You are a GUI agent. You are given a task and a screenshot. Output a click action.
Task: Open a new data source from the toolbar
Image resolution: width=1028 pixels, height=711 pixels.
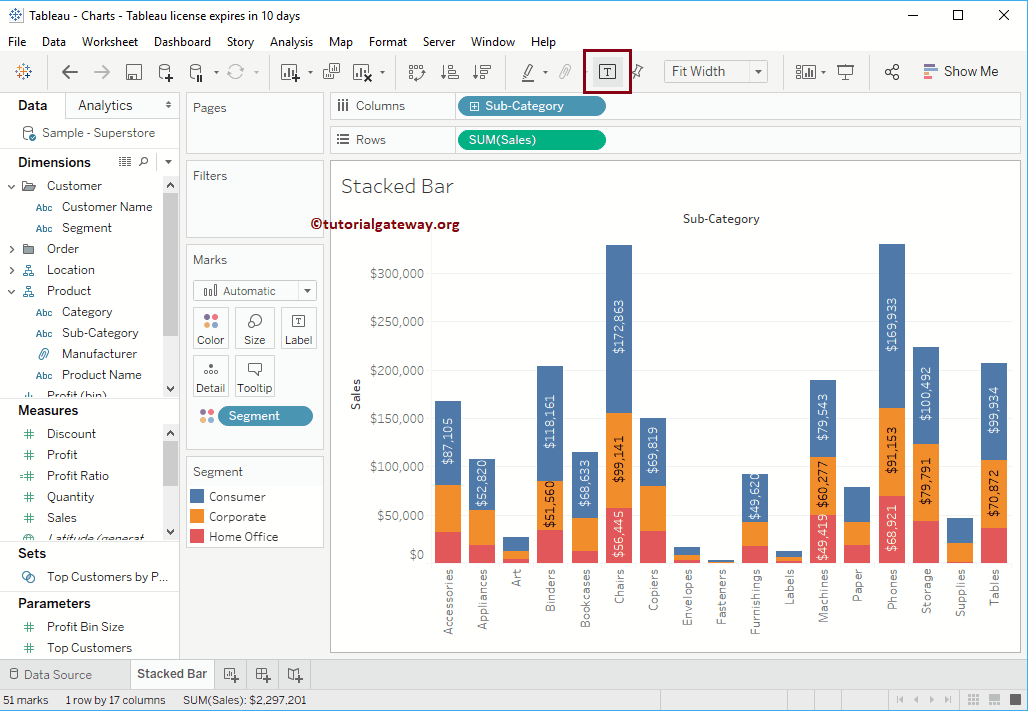point(166,71)
